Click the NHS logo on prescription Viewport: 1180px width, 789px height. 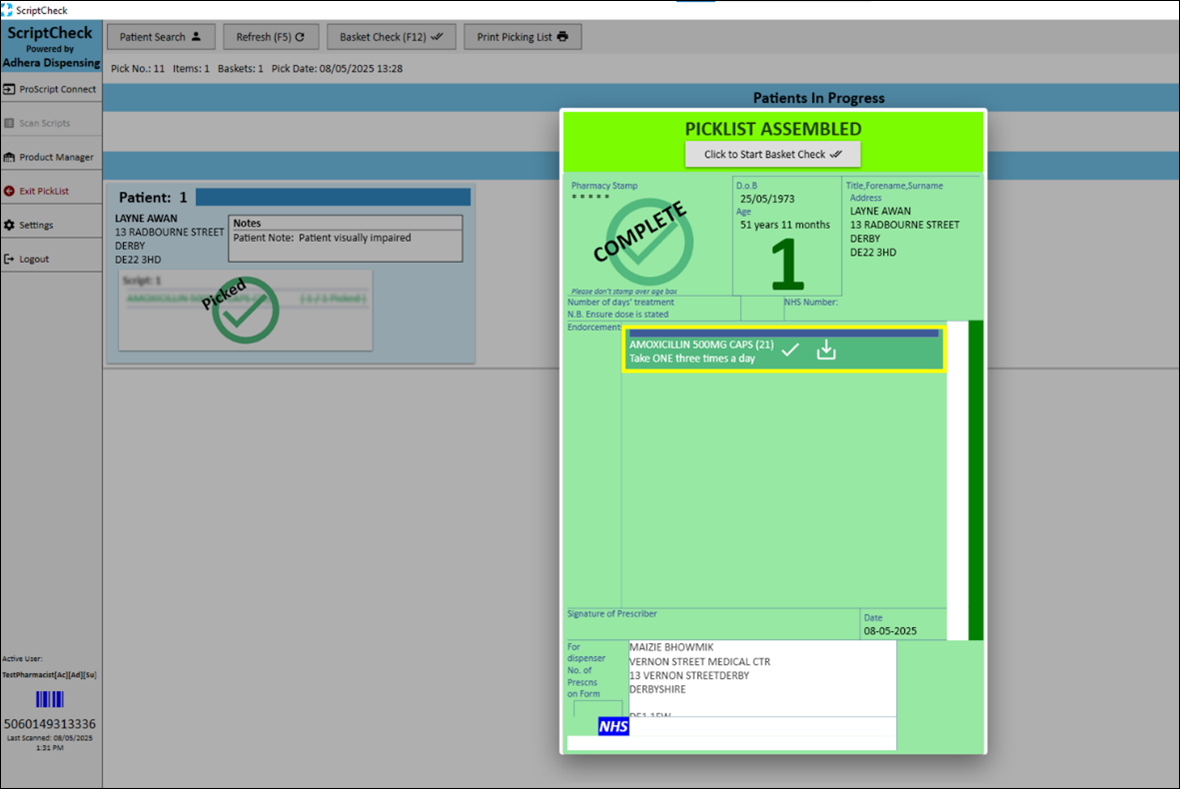coord(613,727)
